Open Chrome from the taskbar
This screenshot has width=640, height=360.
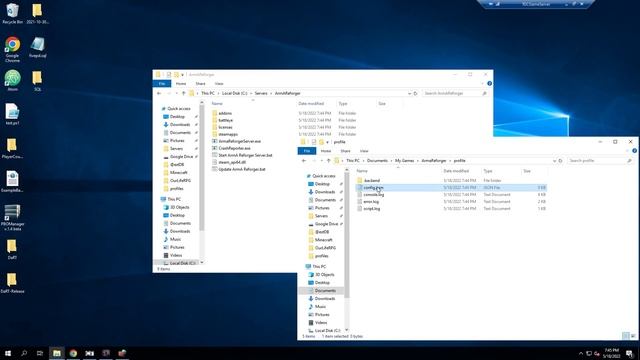tap(73, 353)
